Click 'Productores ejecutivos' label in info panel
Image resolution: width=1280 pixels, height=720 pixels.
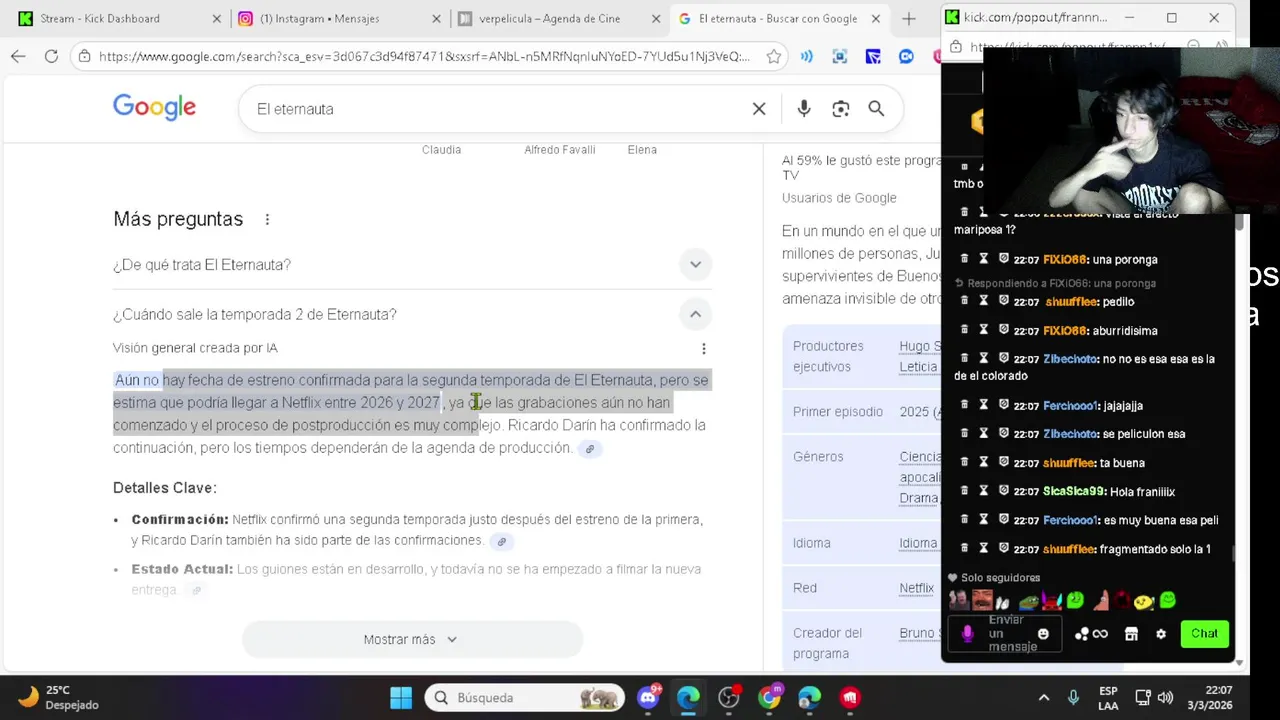click(828, 357)
